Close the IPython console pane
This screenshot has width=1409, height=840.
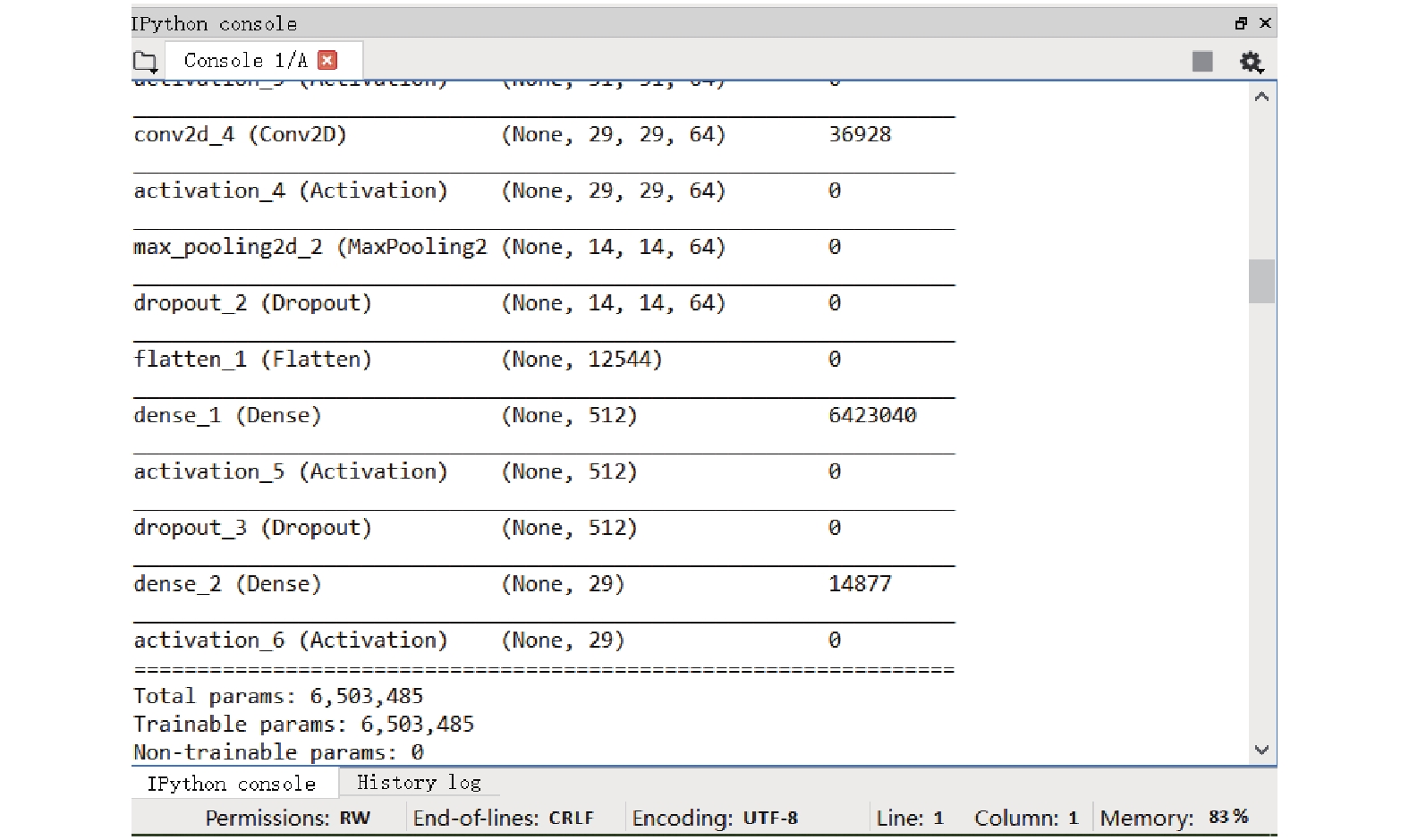[x=1265, y=23]
